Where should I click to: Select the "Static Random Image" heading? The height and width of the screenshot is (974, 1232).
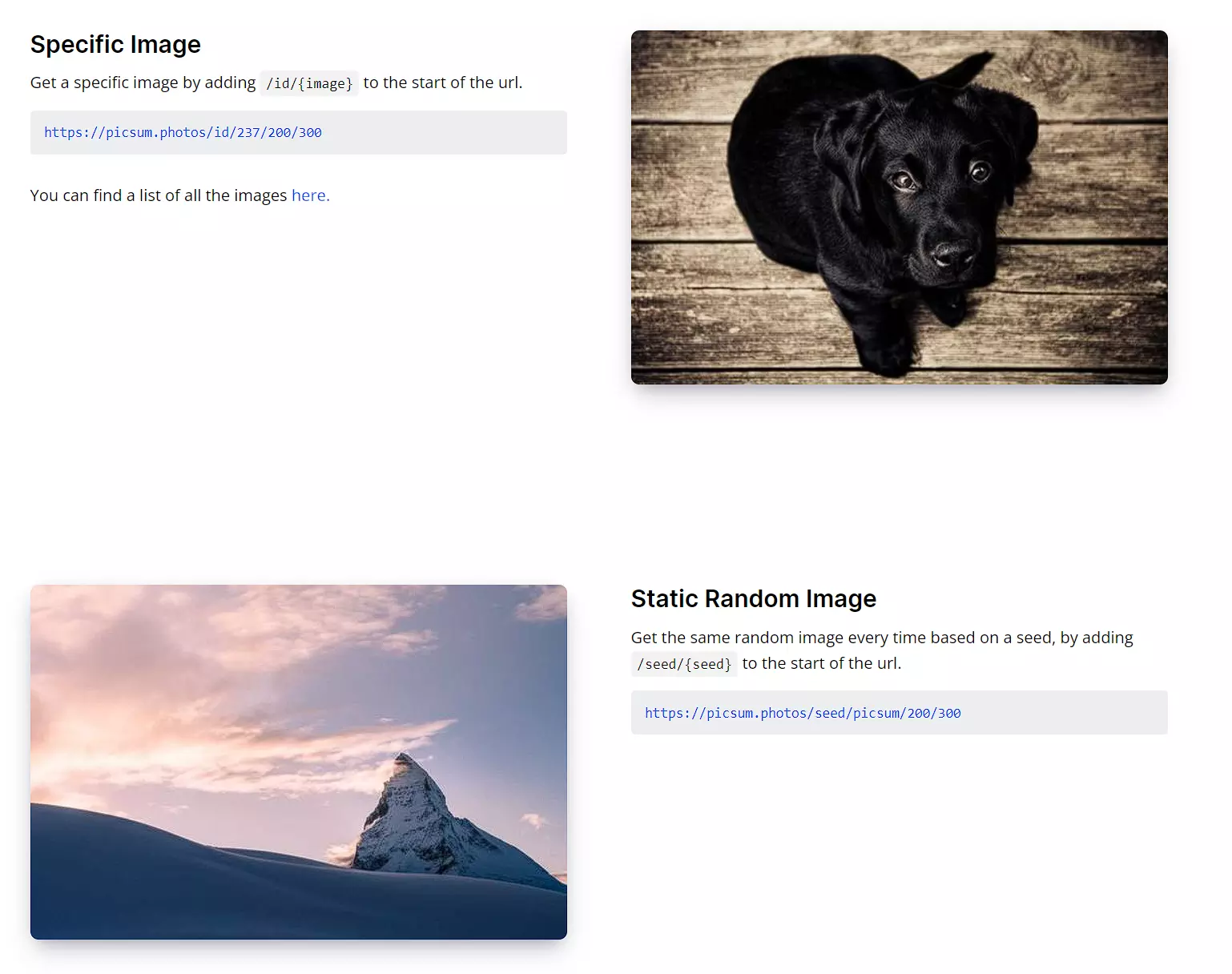click(753, 599)
